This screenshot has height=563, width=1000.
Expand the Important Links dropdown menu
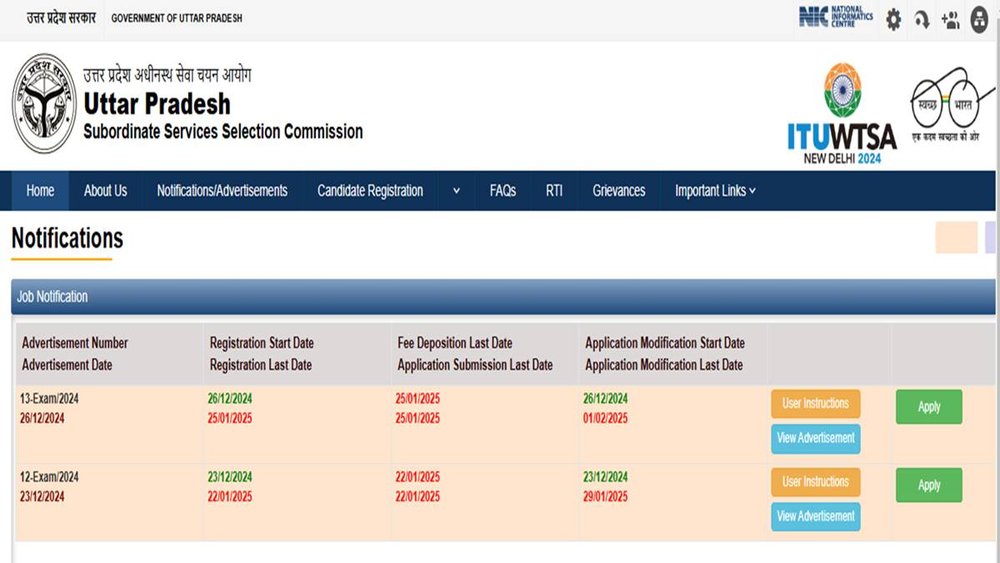pyautogui.click(x=715, y=191)
